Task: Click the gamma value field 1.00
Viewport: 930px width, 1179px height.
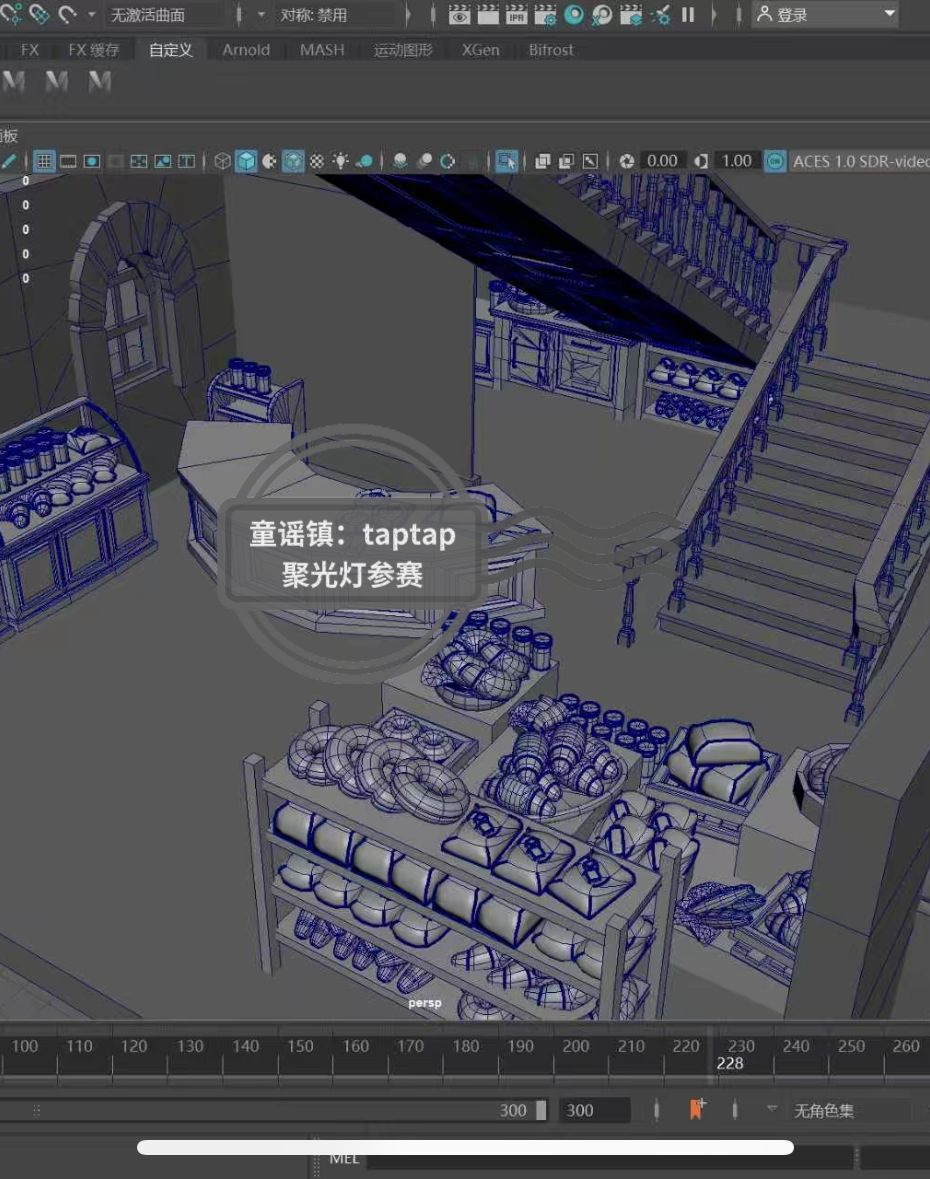Action: tap(736, 161)
